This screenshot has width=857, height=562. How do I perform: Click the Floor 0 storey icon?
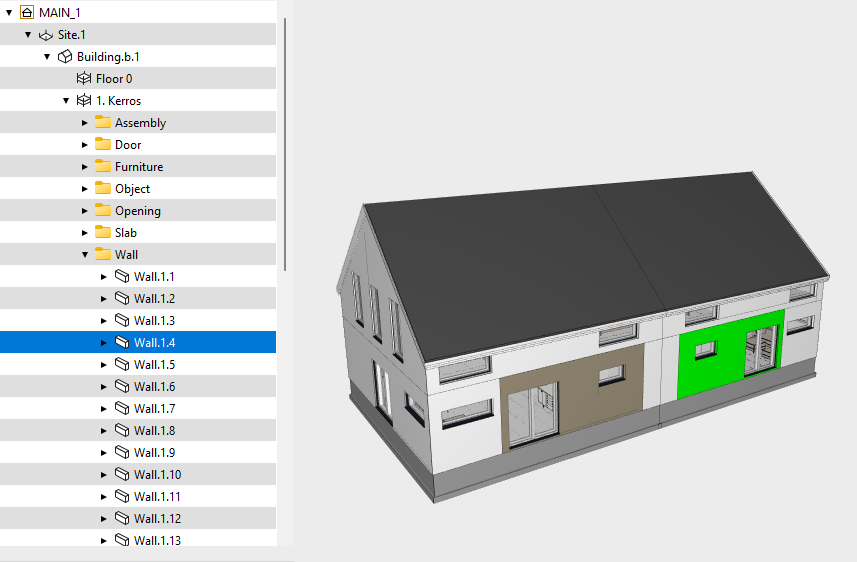click(84, 79)
